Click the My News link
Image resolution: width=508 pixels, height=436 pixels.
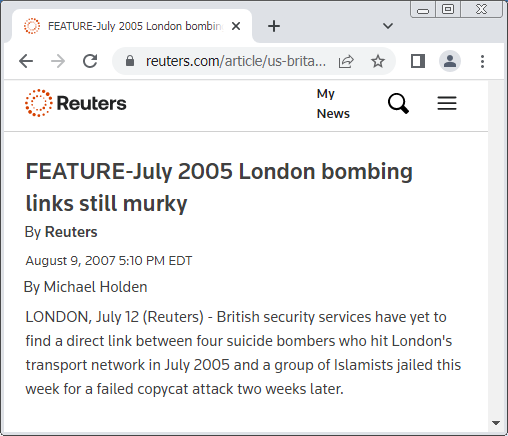pyautogui.click(x=333, y=103)
